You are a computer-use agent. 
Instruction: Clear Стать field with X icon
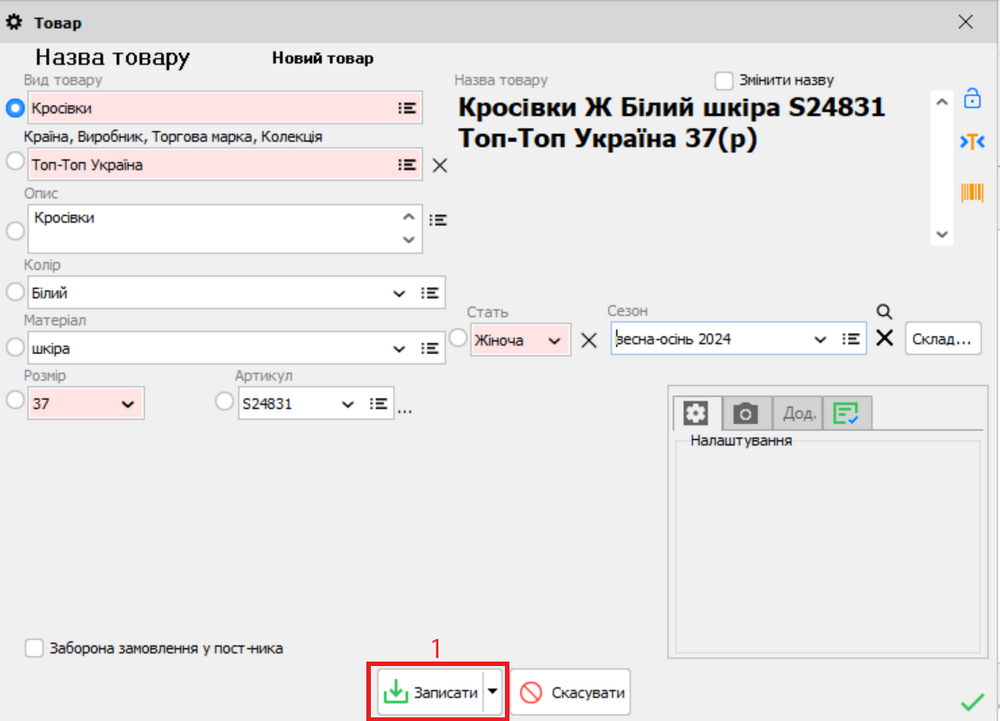(x=589, y=340)
